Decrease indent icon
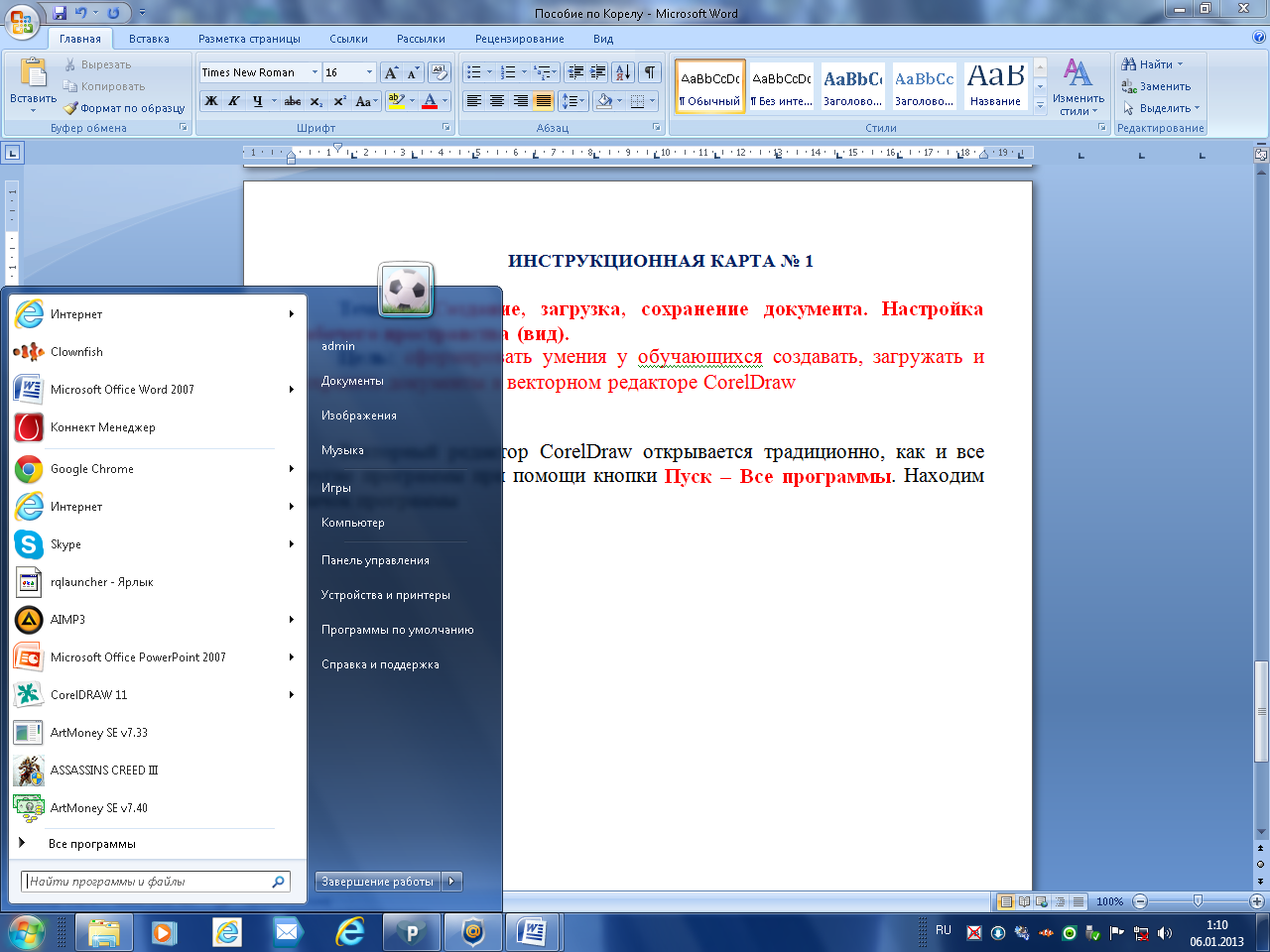Image resolution: width=1270 pixels, height=952 pixels. [x=574, y=72]
